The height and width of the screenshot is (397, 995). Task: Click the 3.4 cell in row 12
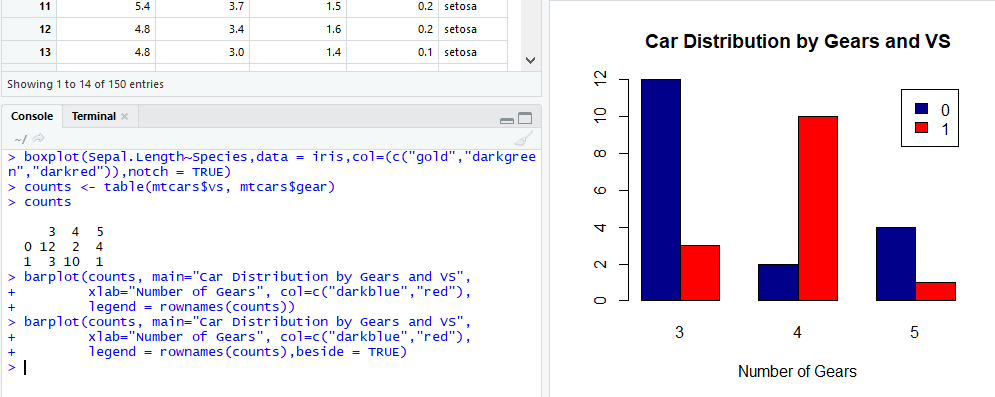[202, 29]
